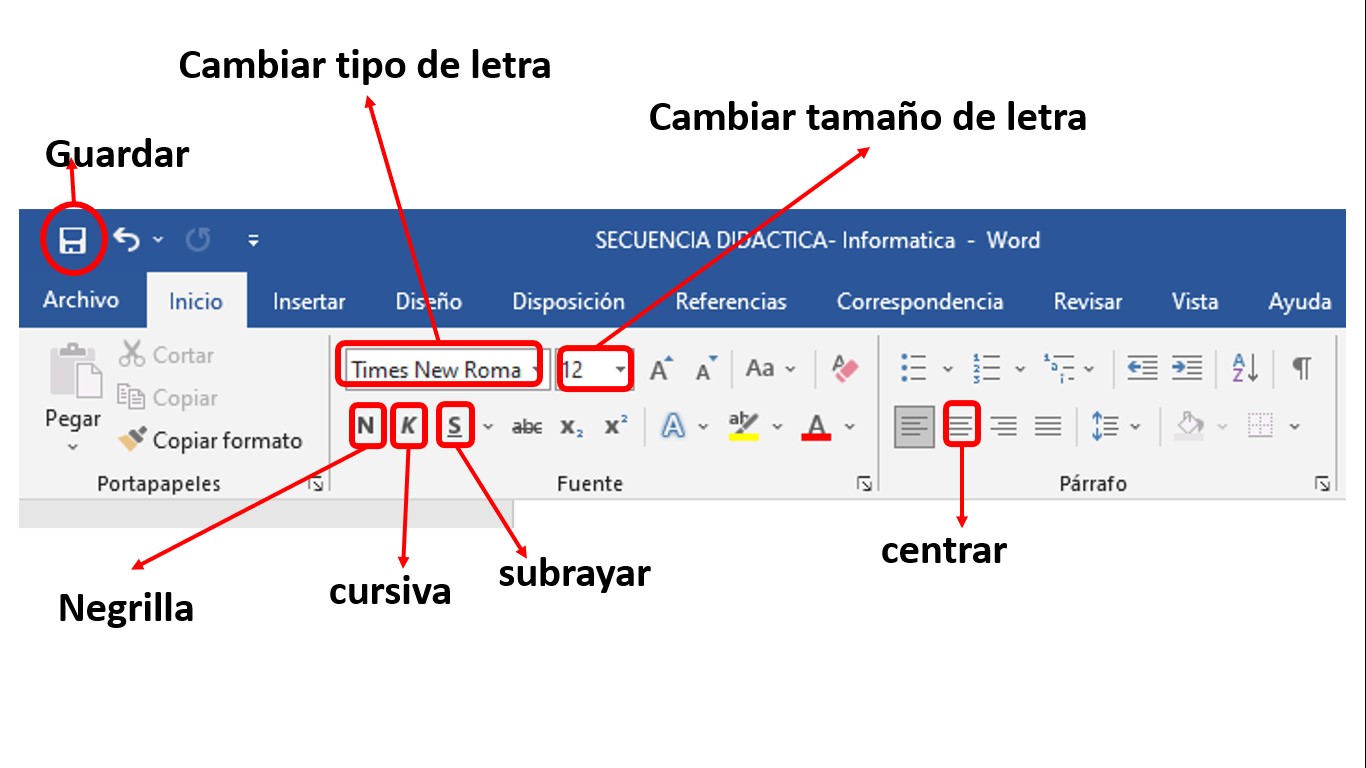This screenshot has width=1366, height=768.
Task: Align text right
Action: coord(1003,427)
